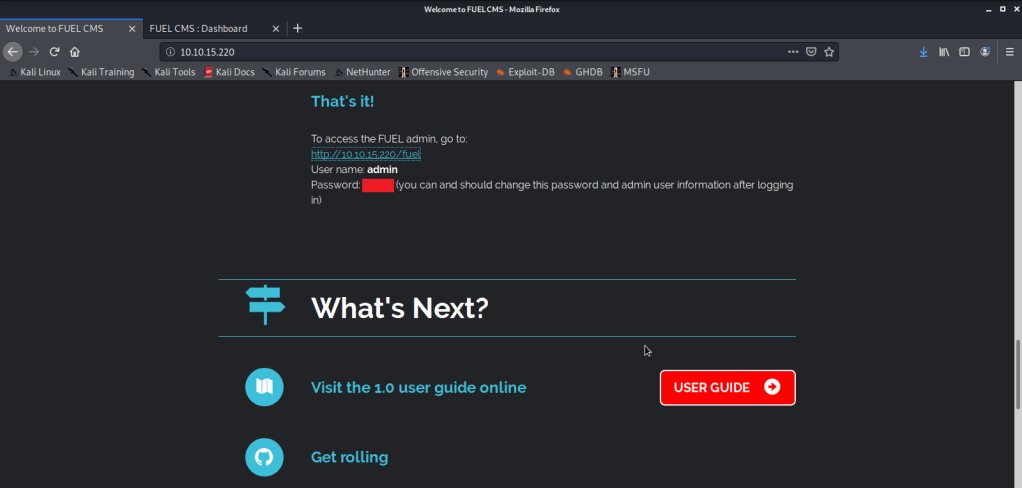1022x488 pixels.
Task: Click the browser Back arrow button
Action: click(14, 51)
